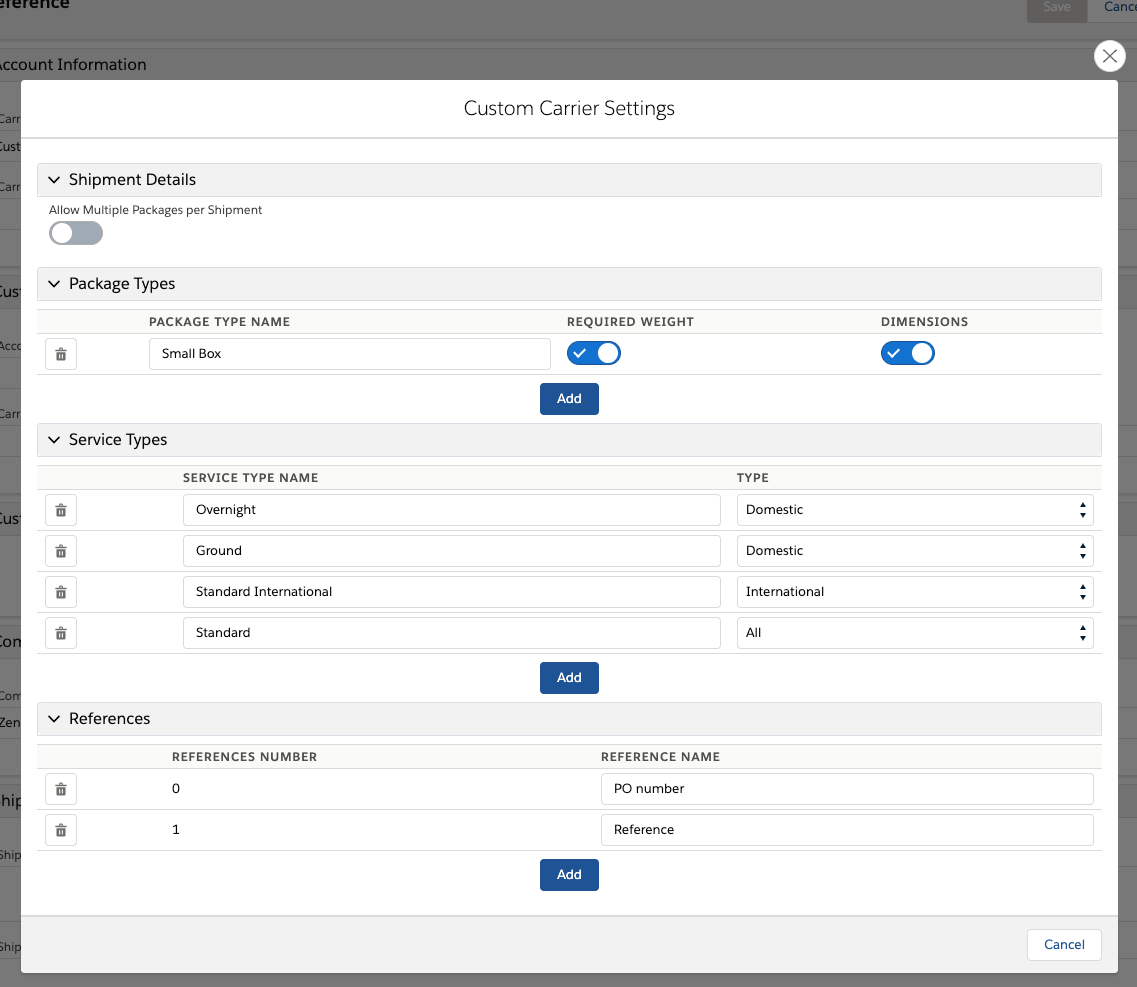Viewport: 1137px width, 987px height.
Task: Click the SERVICE TYPE NAME column header
Action: 250,478
